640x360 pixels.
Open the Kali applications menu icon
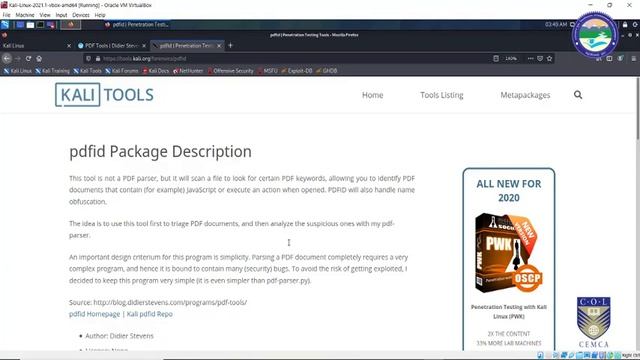pos(5,25)
